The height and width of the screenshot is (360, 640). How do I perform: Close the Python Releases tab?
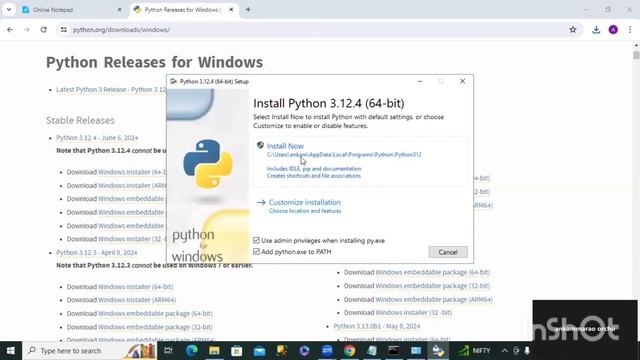click(x=231, y=9)
